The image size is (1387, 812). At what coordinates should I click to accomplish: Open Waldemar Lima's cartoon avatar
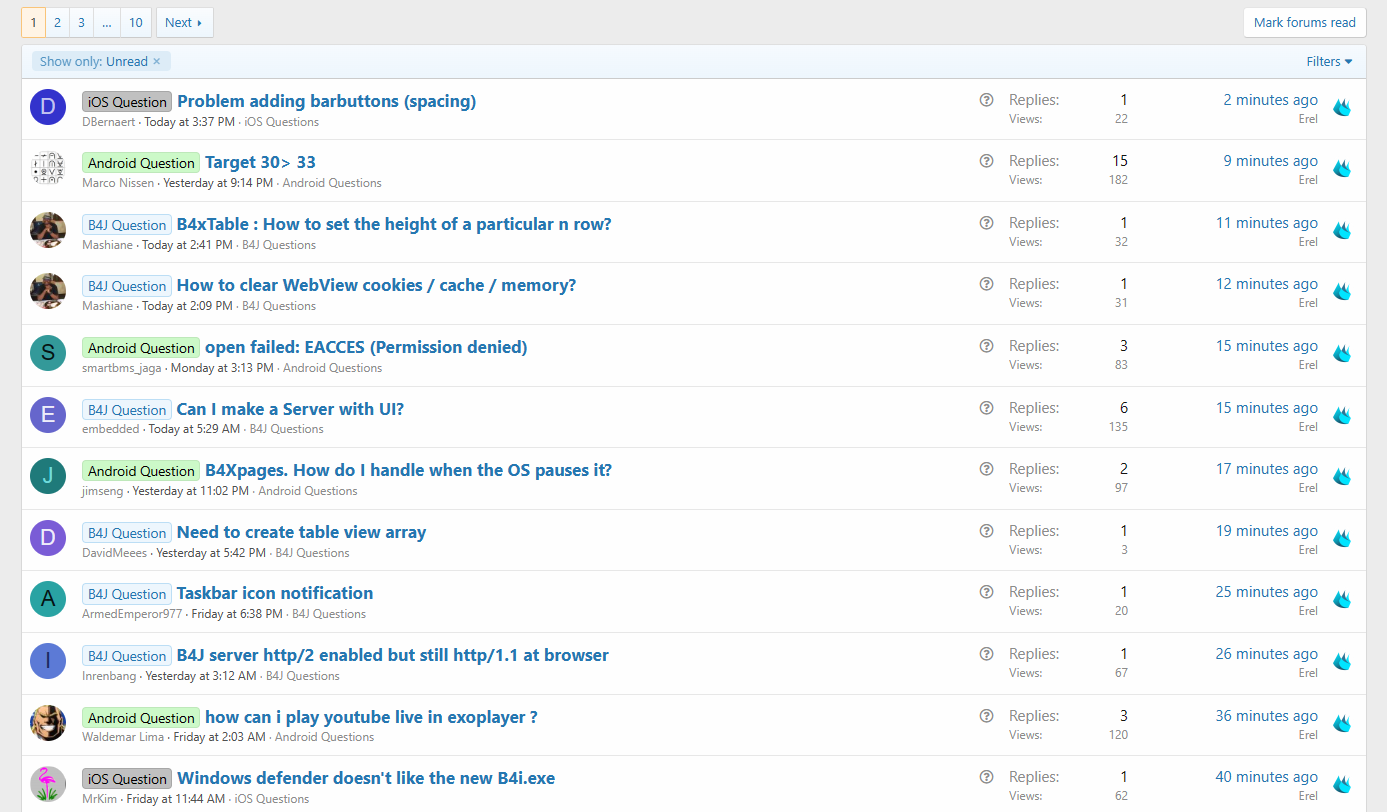[x=48, y=723]
